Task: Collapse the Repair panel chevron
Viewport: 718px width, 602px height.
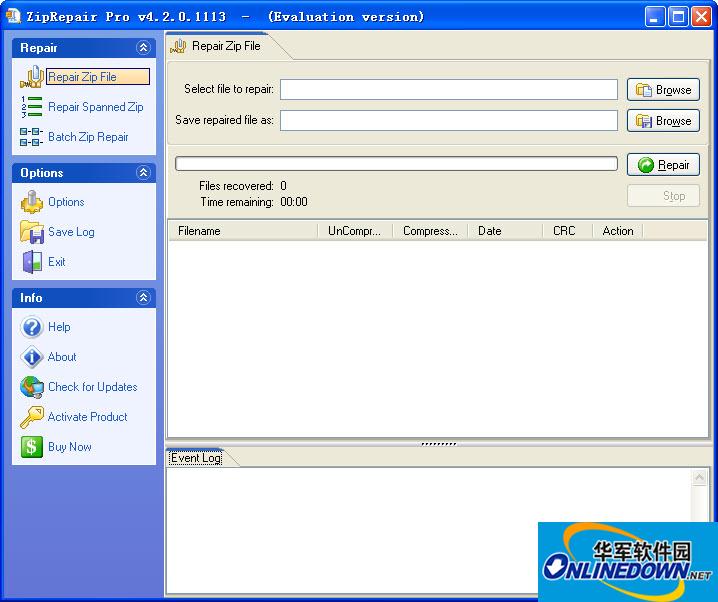Action: point(143,48)
